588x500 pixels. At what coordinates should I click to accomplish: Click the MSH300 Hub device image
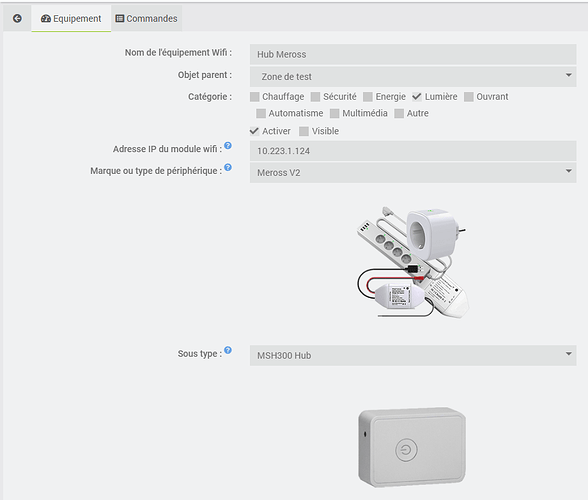pos(412,447)
